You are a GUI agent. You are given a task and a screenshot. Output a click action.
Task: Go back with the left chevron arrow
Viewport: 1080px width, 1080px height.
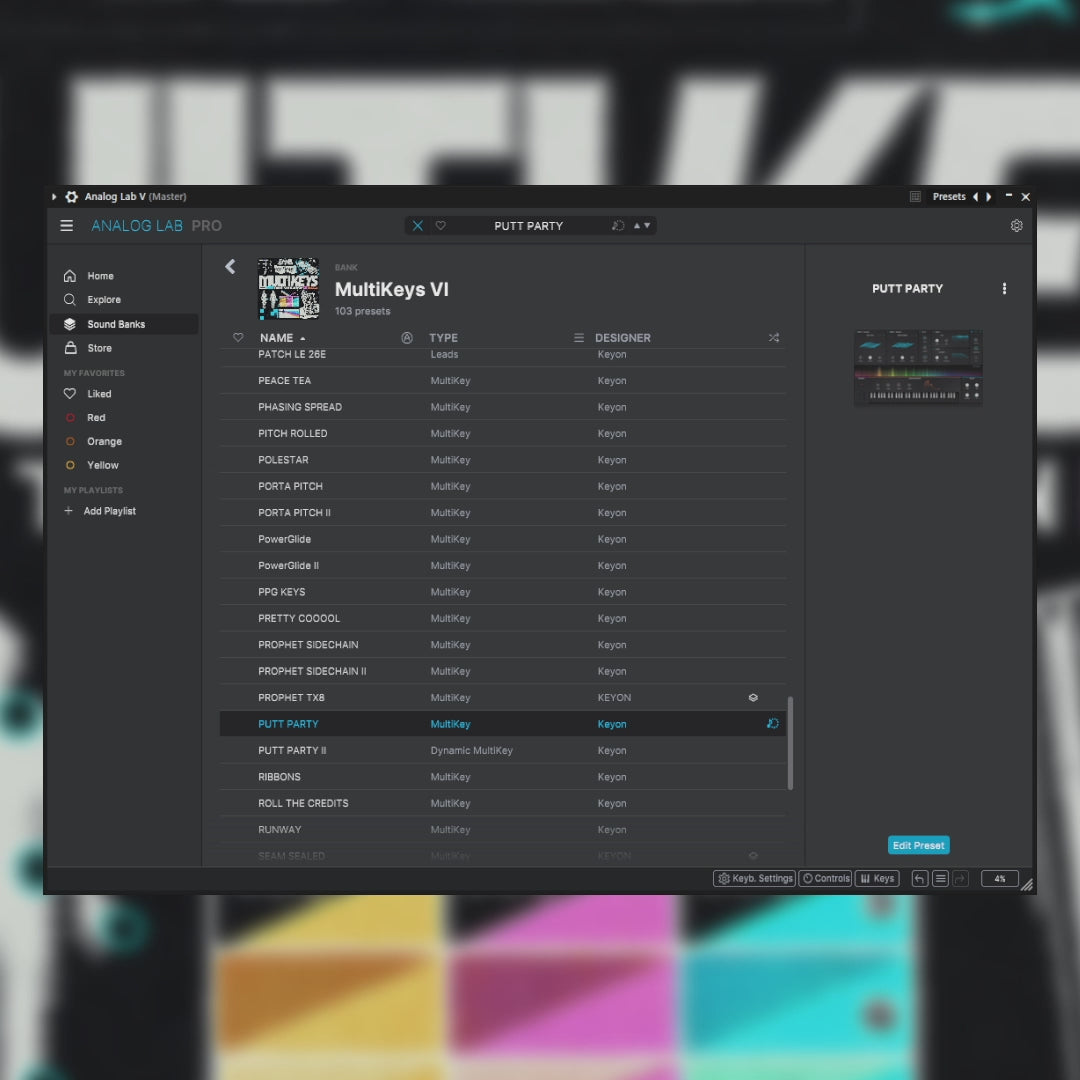[x=230, y=267]
